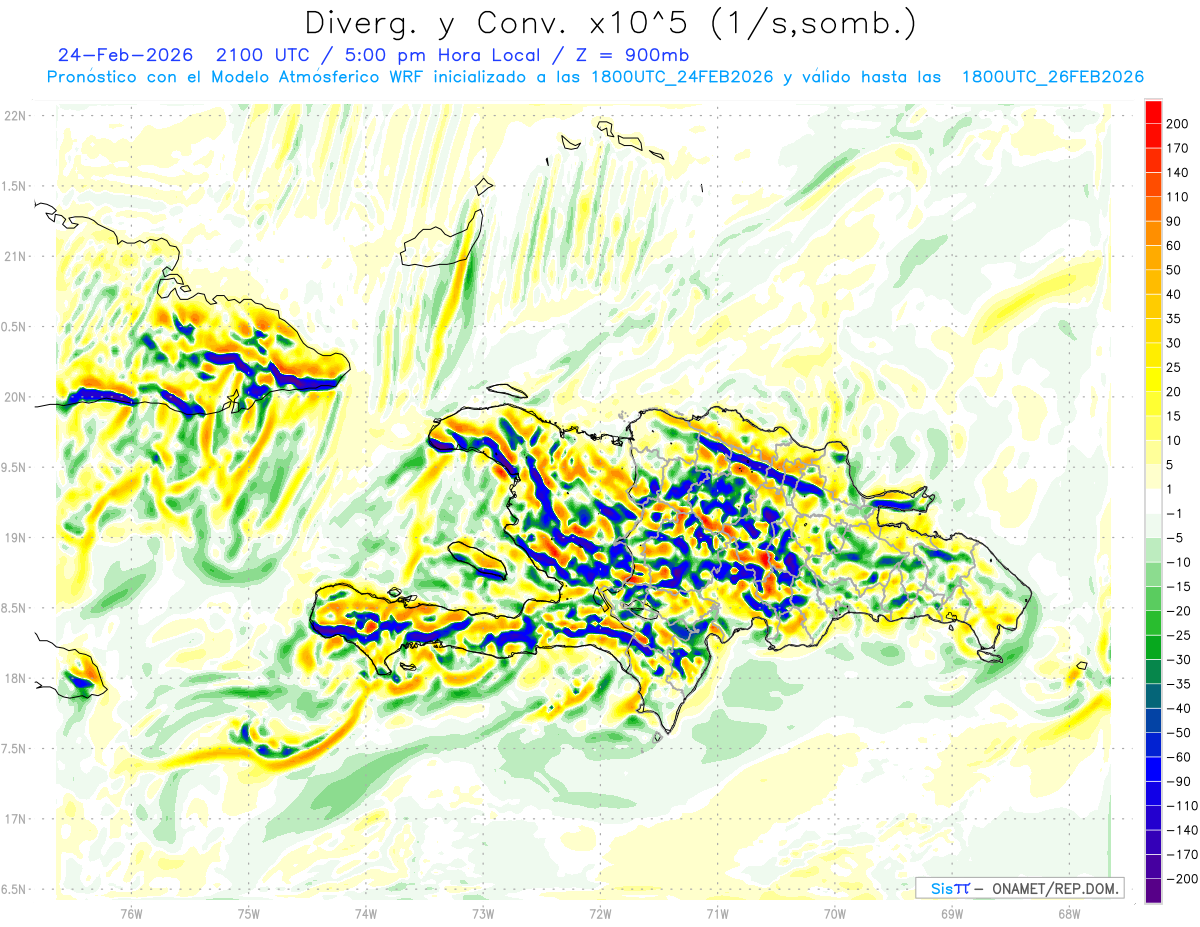
Task: Click the '19N' latitude label
Action: pyautogui.click(x=14, y=537)
